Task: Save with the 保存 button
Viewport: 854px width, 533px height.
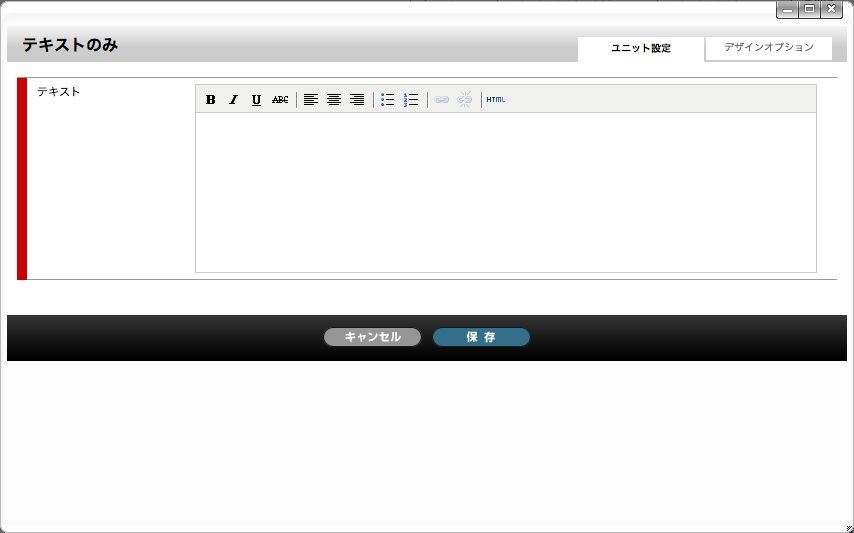Action: (481, 337)
